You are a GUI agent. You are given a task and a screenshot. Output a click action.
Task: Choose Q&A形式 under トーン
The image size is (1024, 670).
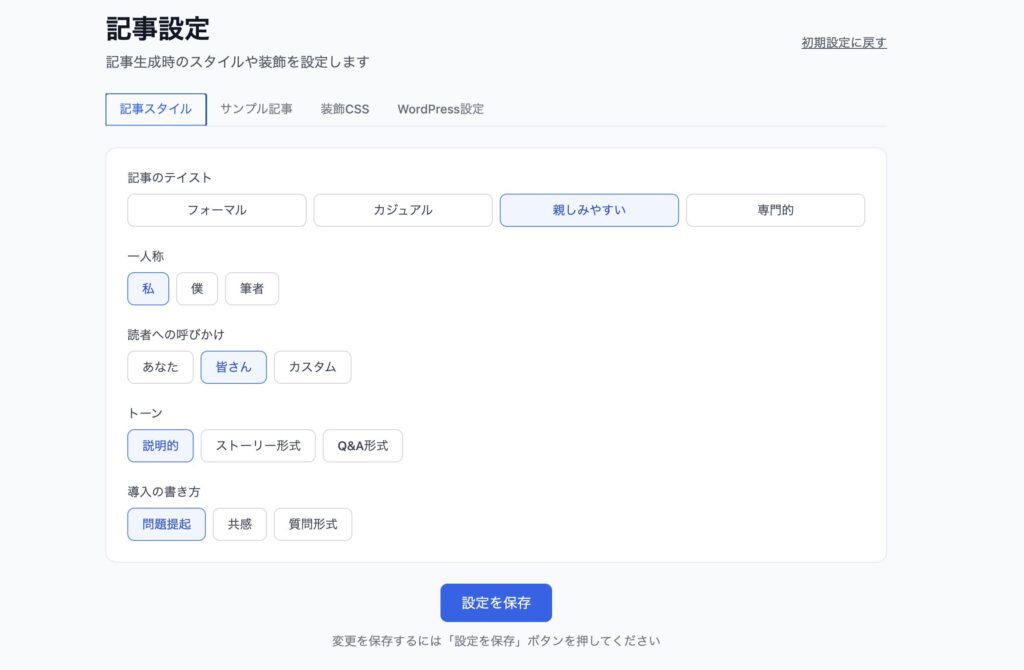(x=363, y=445)
